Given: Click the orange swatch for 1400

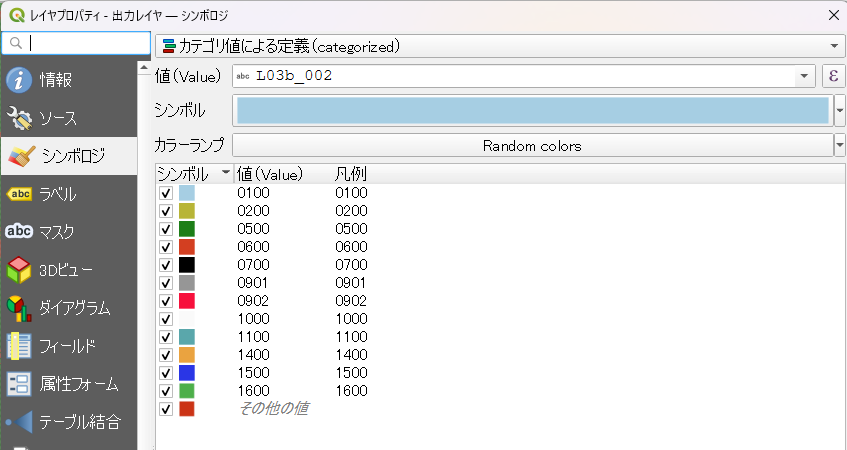Looking at the screenshot, I should [x=187, y=355].
